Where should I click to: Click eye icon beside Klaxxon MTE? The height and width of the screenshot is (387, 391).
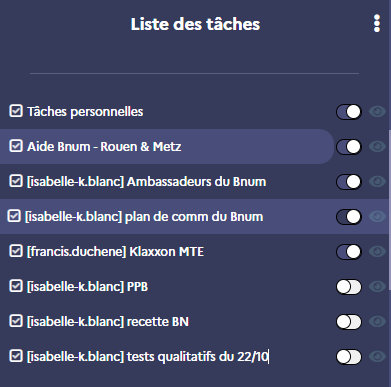click(377, 251)
